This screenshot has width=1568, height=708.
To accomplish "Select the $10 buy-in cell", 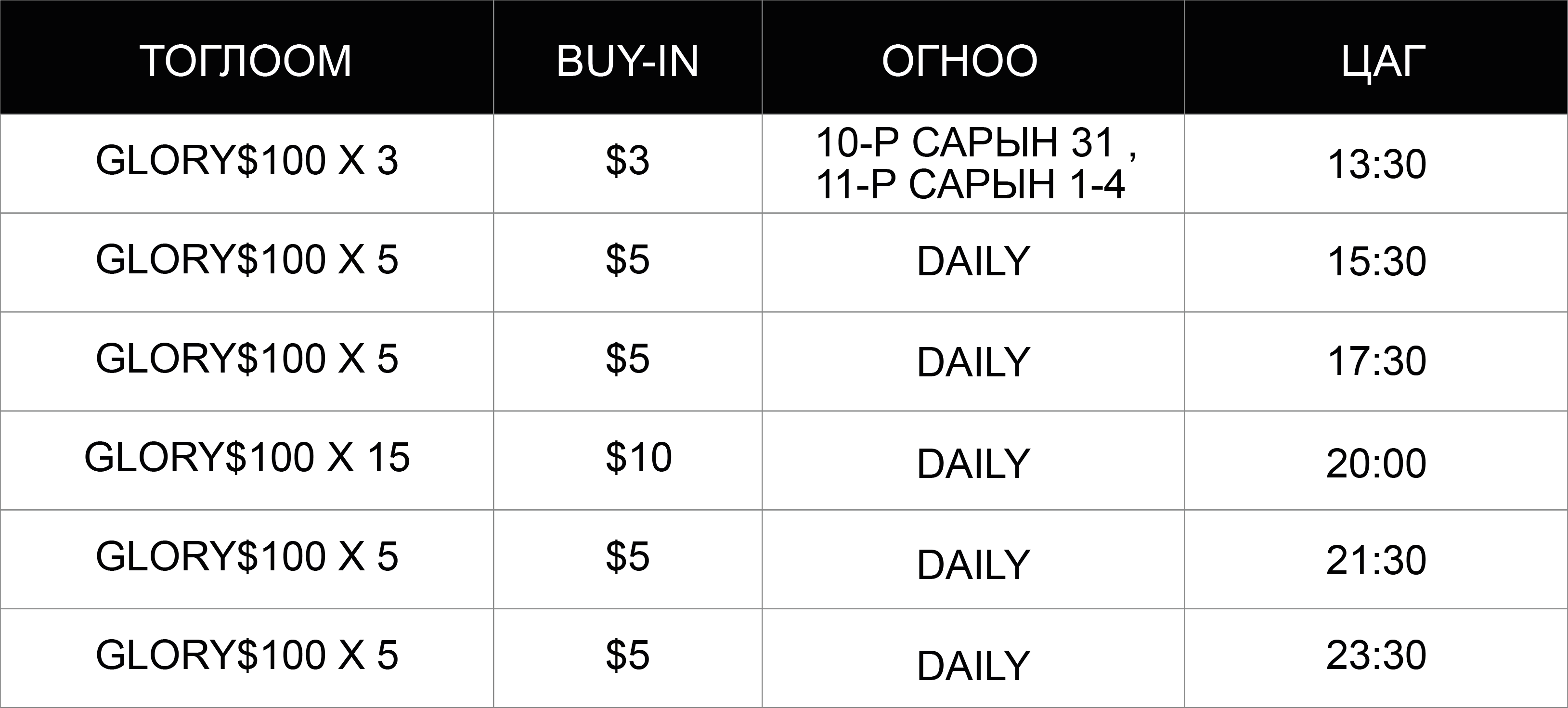I will (x=628, y=460).
